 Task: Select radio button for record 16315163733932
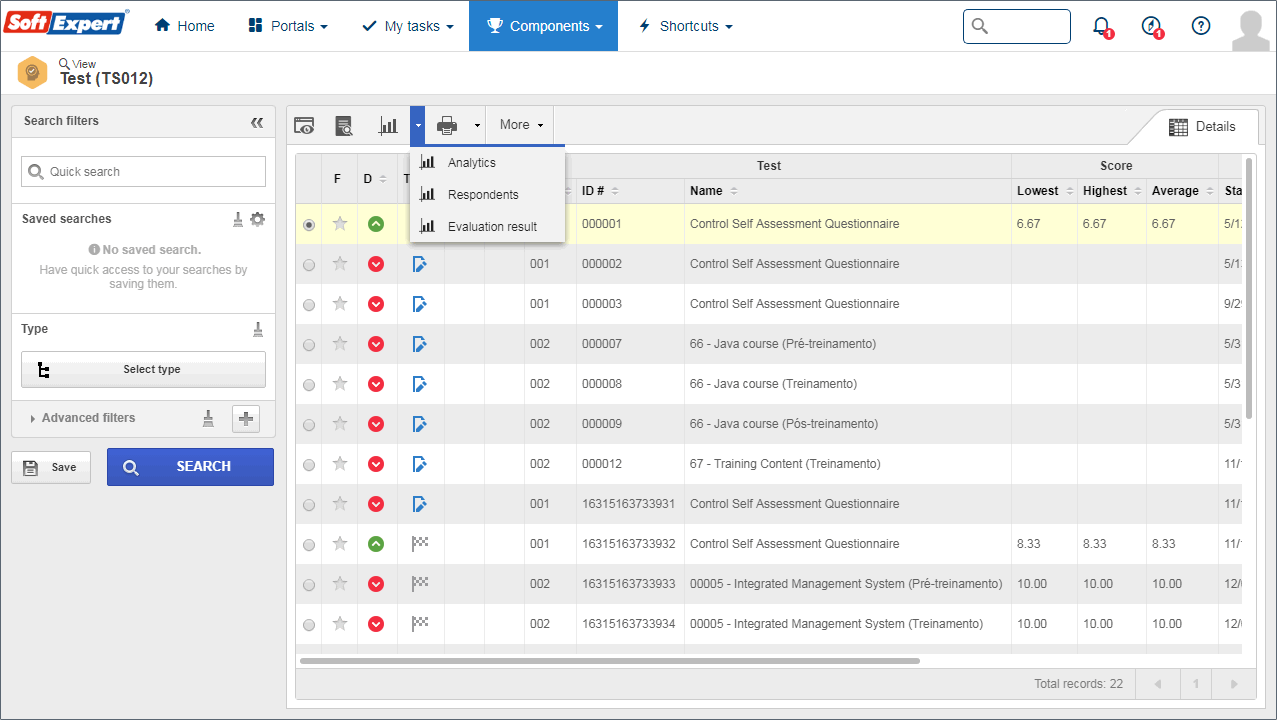(309, 545)
